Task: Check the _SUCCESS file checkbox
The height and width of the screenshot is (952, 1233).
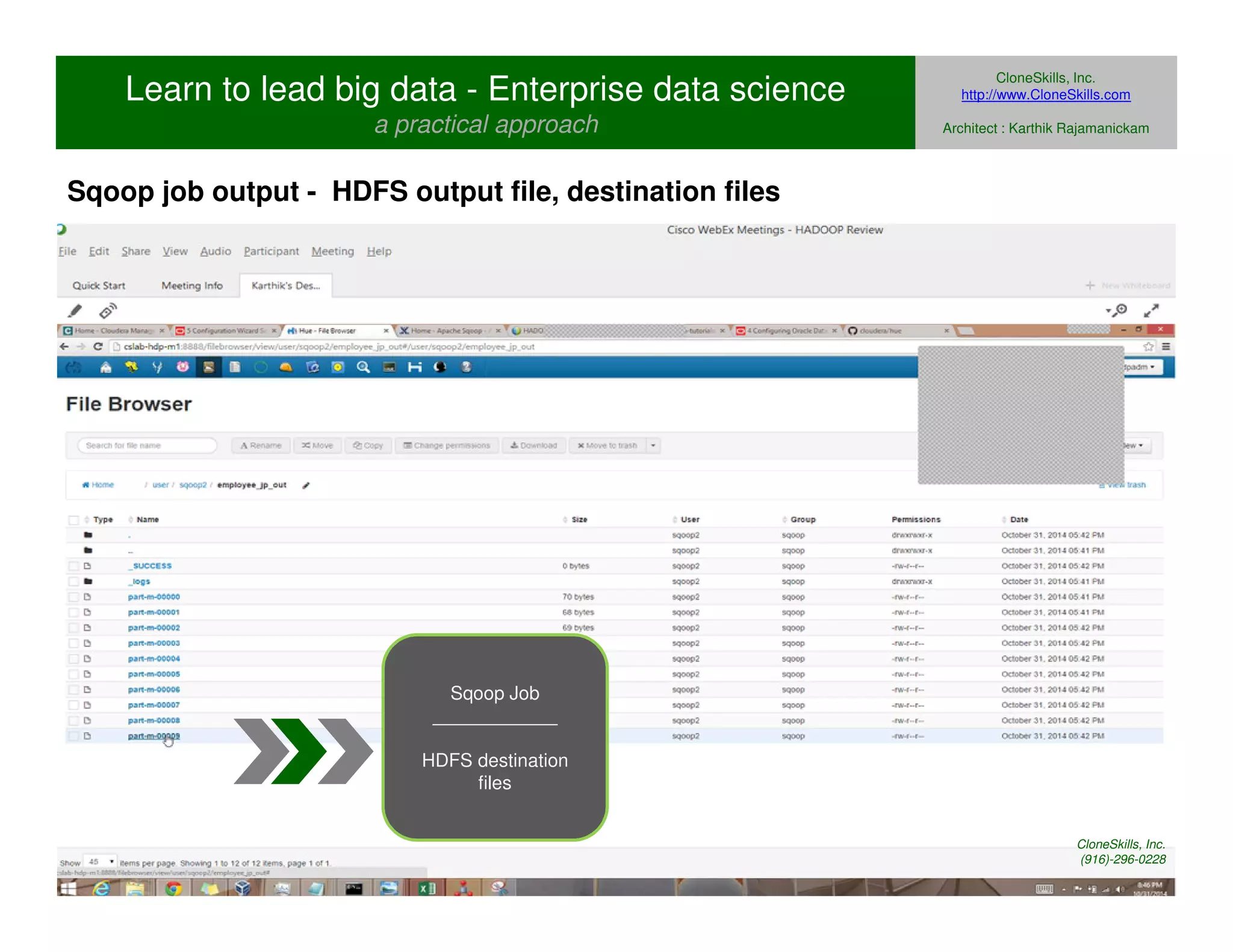Action: 73,566
